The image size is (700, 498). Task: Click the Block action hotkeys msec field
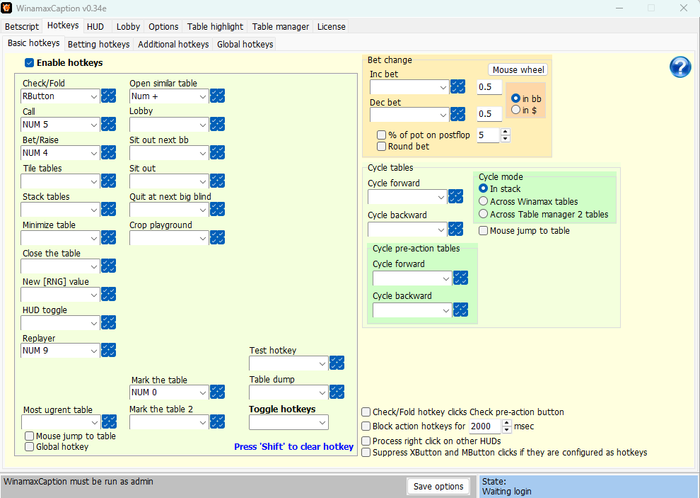[485, 426]
